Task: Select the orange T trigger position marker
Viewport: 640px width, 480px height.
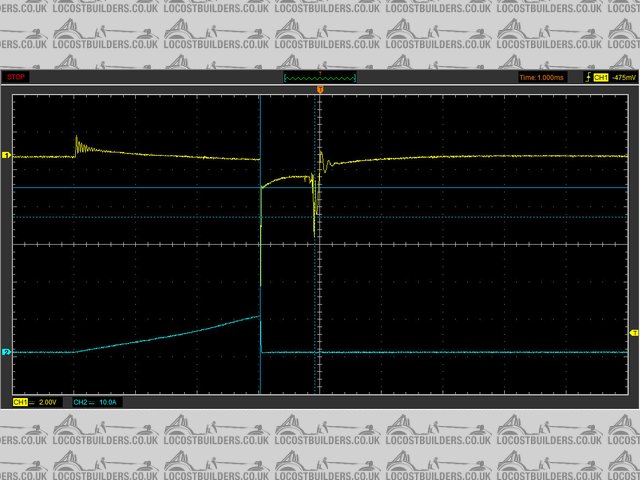Action: (320, 89)
